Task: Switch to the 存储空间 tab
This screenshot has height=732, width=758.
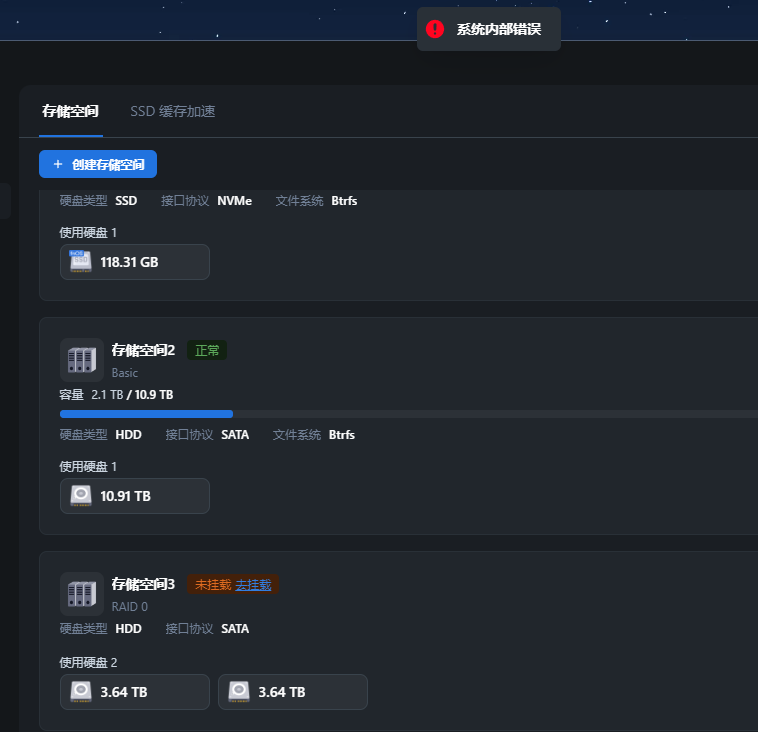Action: click(x=71, y=111)
